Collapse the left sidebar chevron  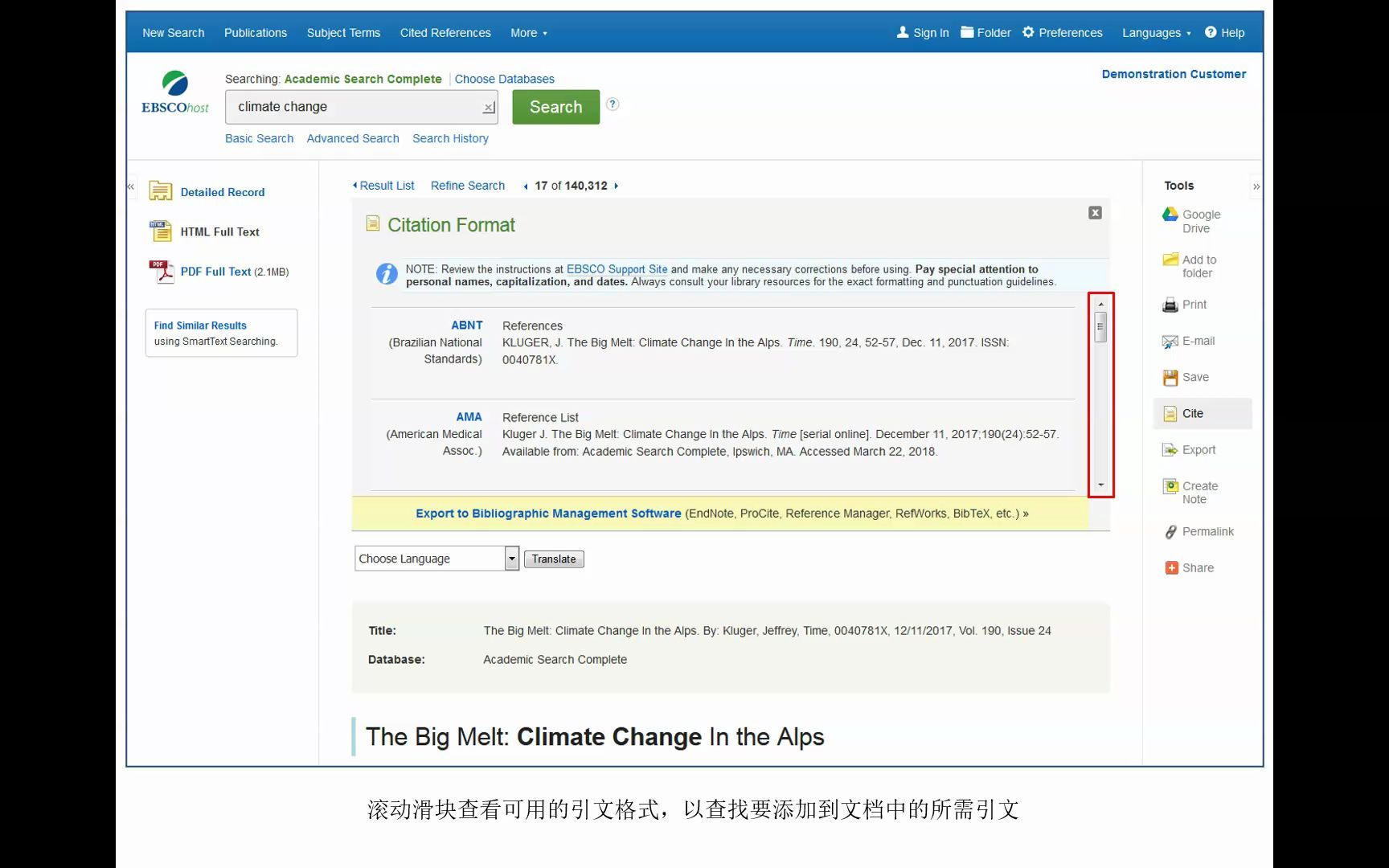(130, 186)
